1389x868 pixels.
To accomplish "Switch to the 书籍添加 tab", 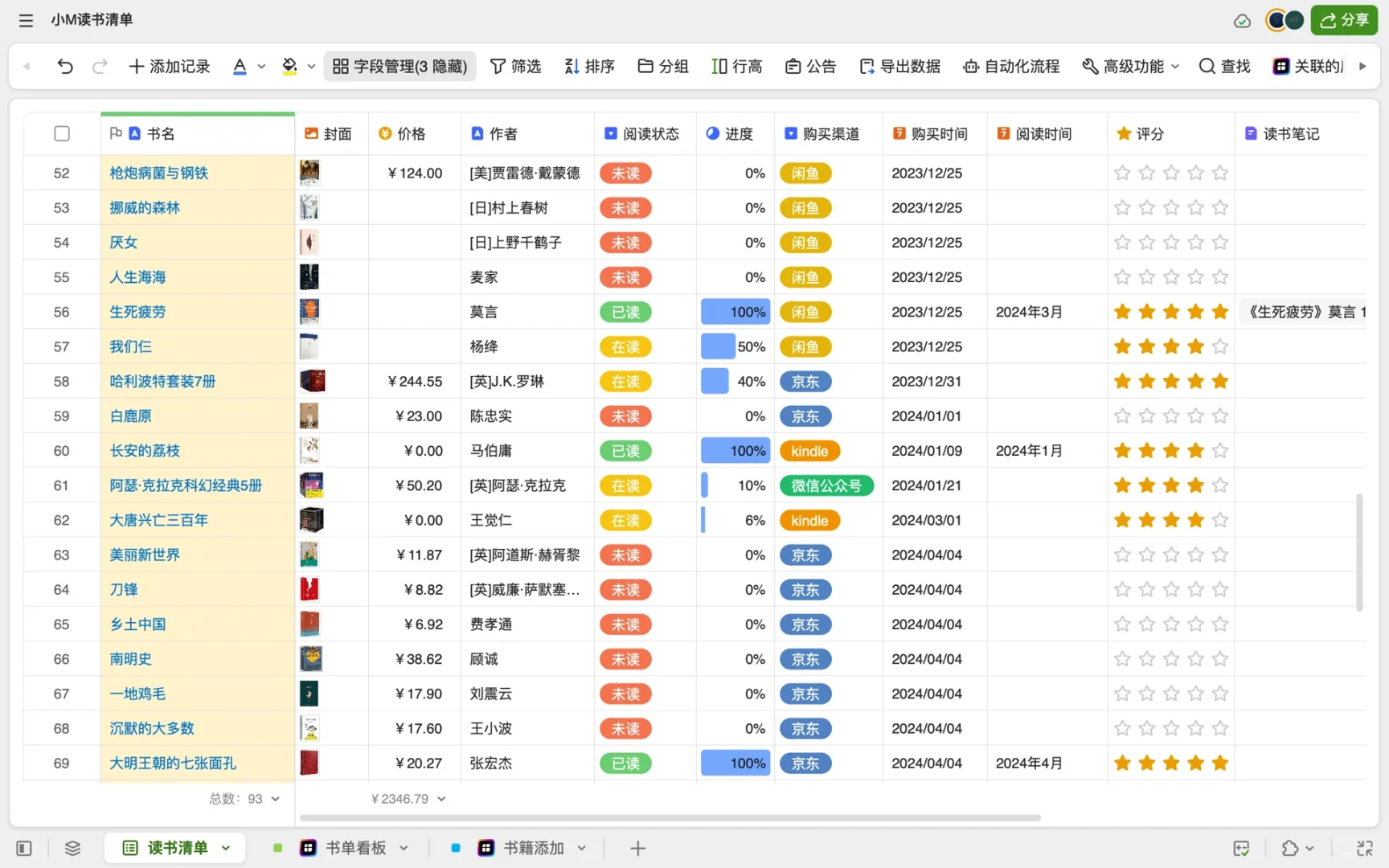I will [x=532, y=847].
